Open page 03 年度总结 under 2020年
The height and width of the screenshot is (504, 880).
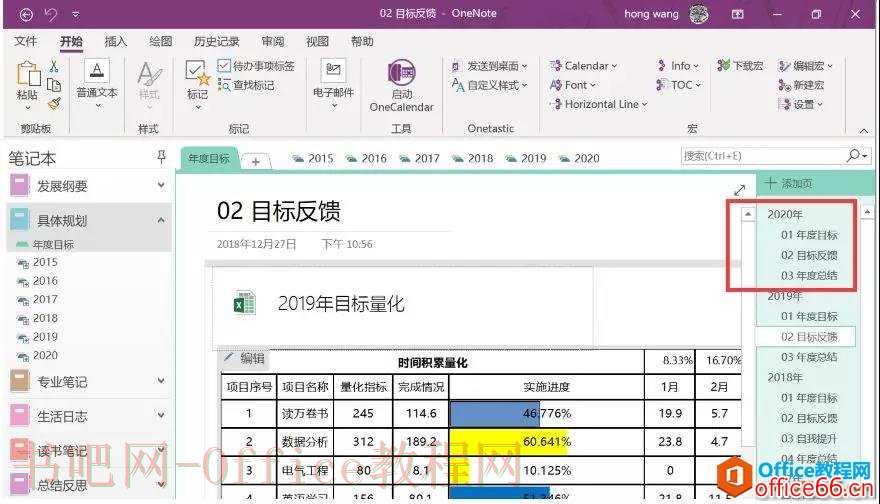tap(809, 276)
